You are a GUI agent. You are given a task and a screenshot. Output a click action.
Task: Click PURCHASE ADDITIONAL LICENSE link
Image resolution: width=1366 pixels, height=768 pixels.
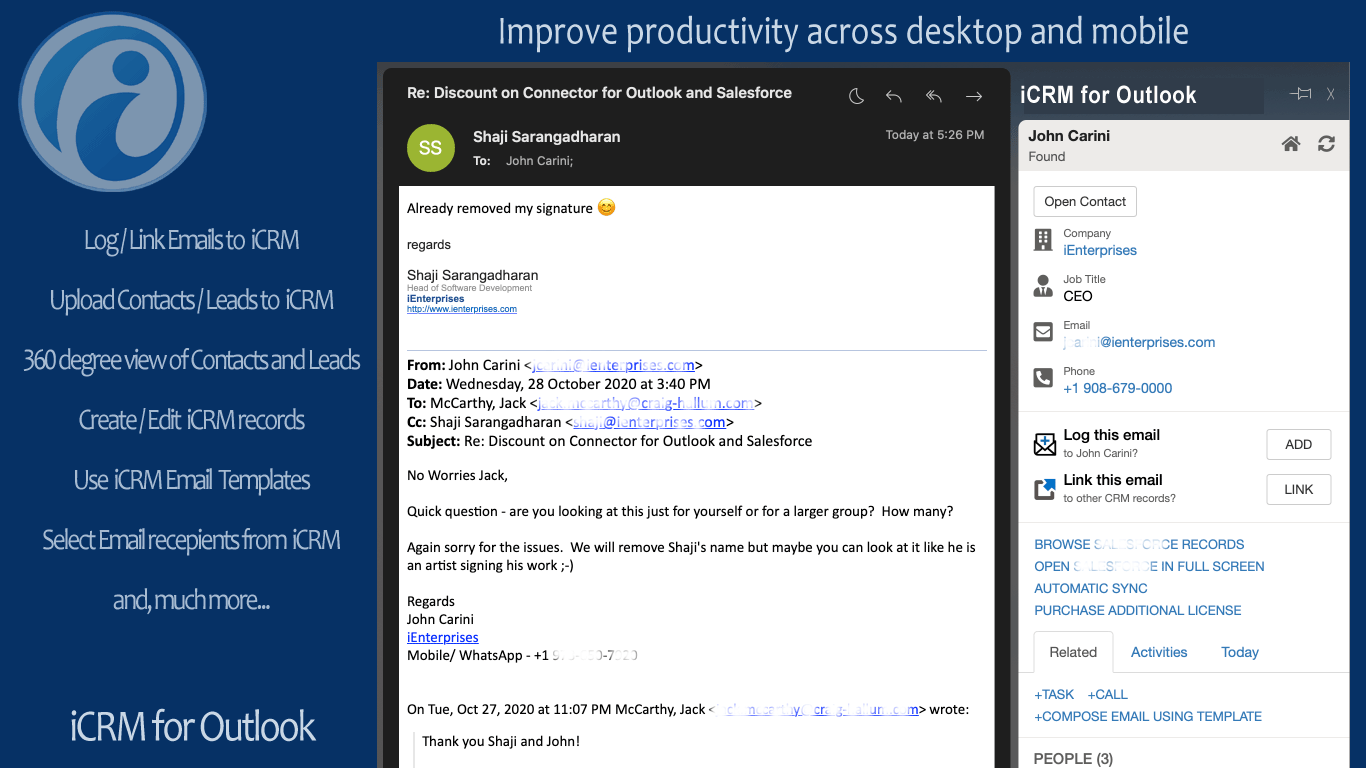(x=1138, y=610)
